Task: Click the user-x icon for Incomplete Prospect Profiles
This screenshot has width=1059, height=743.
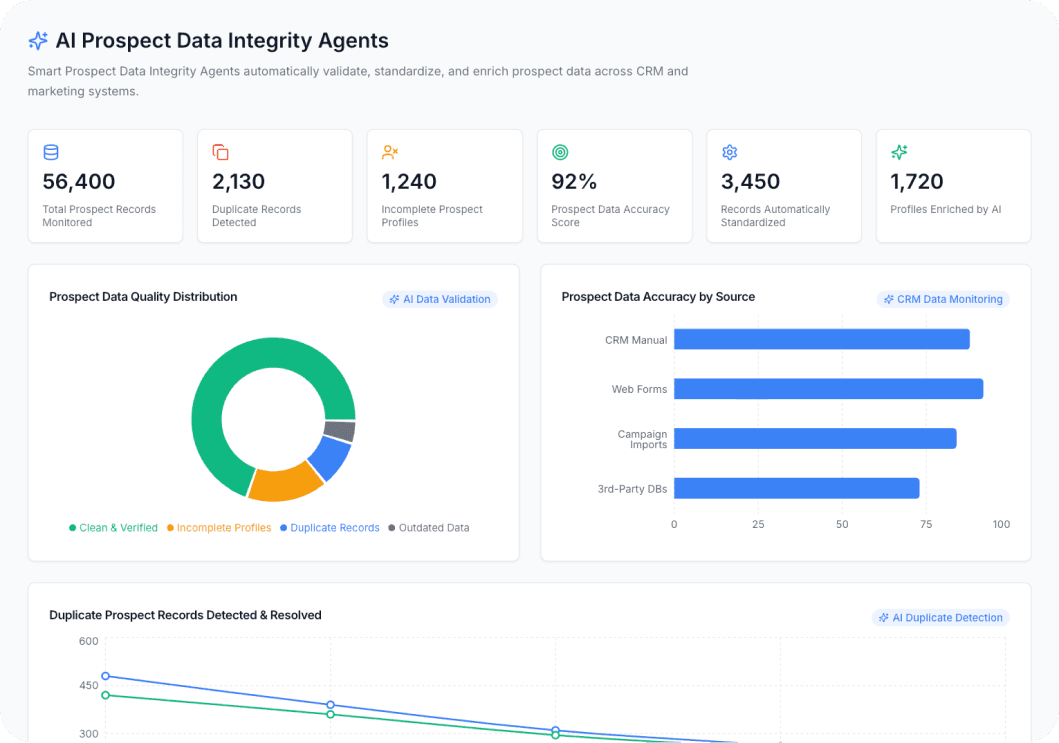Action: tap(389, 152)
